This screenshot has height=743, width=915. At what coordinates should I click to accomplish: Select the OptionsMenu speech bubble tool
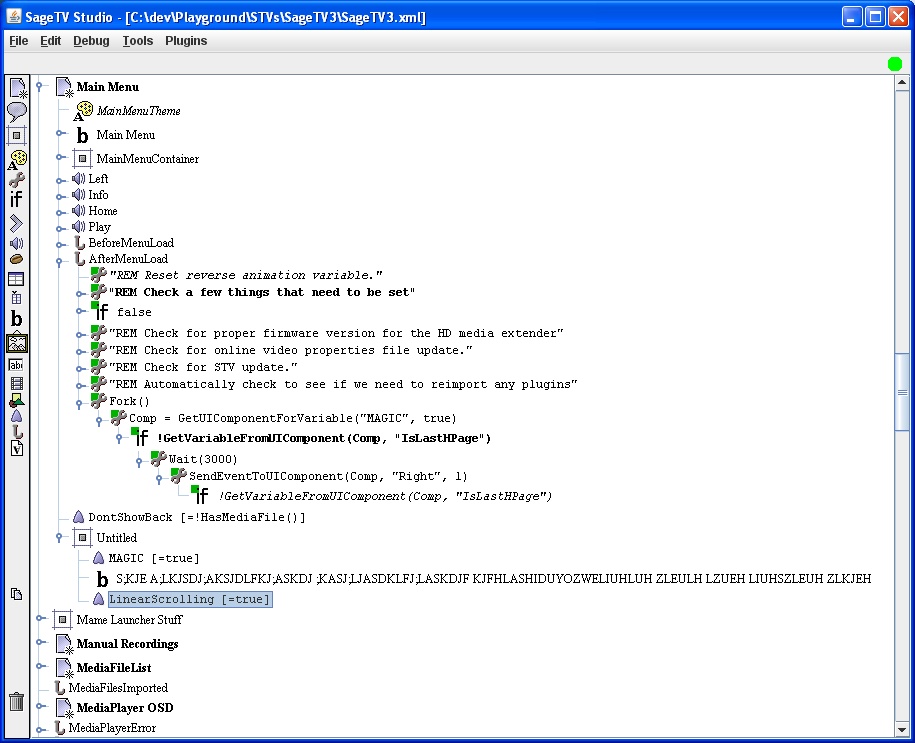pos(17,111)
